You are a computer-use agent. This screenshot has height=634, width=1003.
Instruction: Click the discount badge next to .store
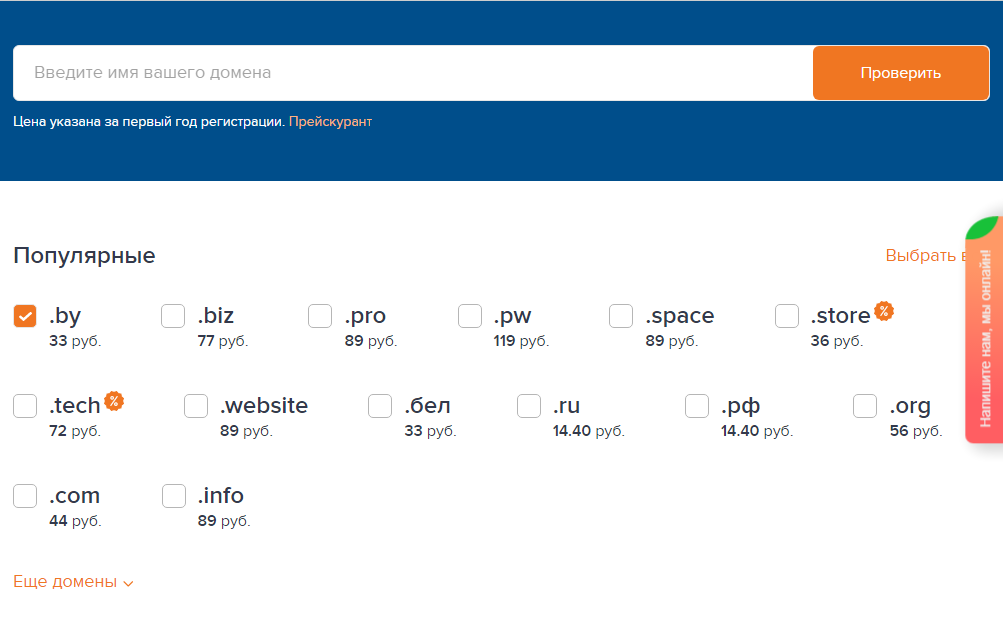pos(883,312)
